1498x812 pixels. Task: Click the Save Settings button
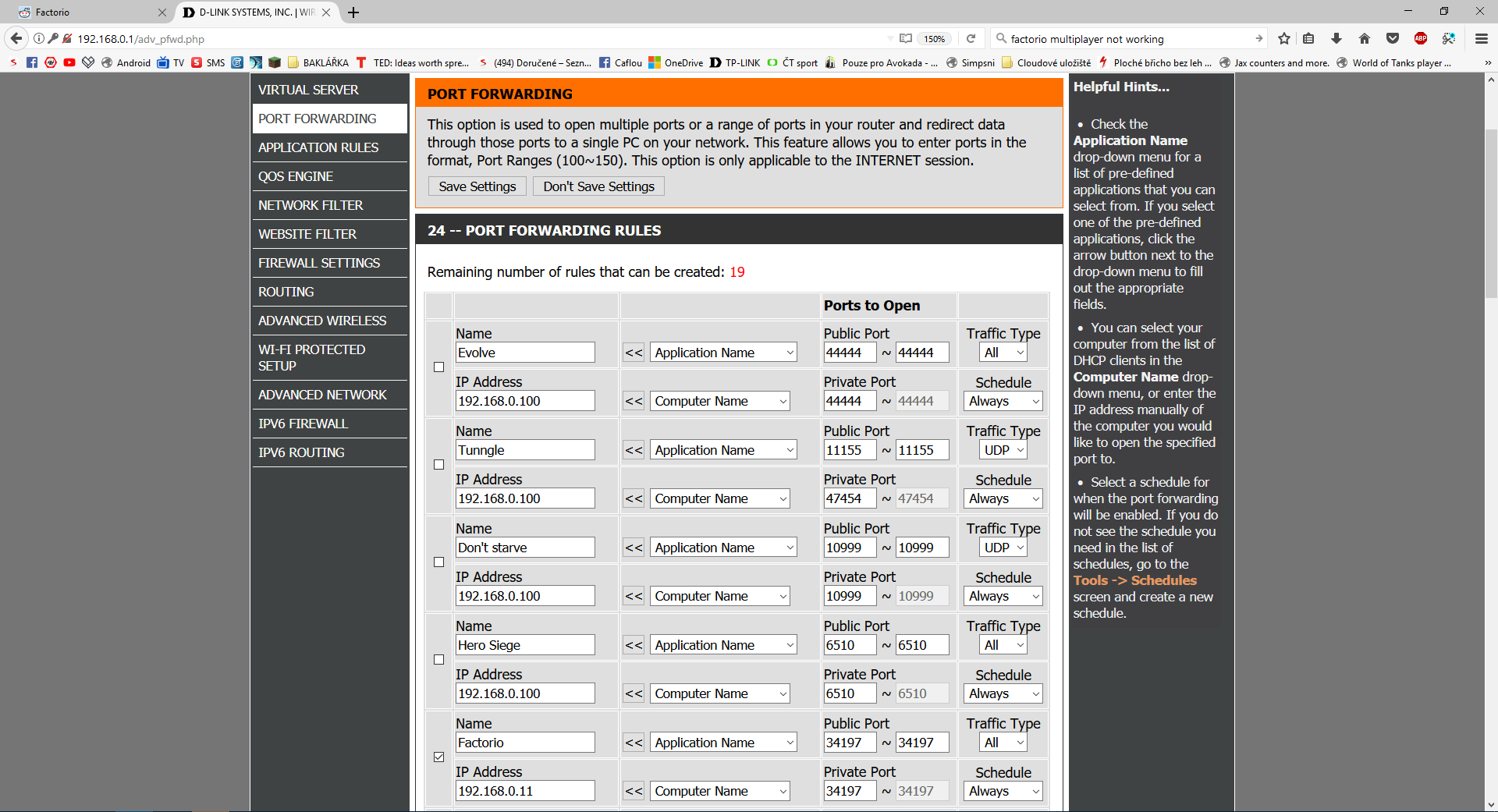477,186
